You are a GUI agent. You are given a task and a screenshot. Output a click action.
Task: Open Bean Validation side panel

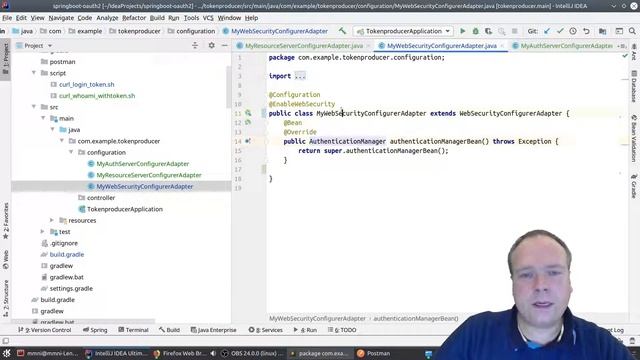click(x=634, y=138)
